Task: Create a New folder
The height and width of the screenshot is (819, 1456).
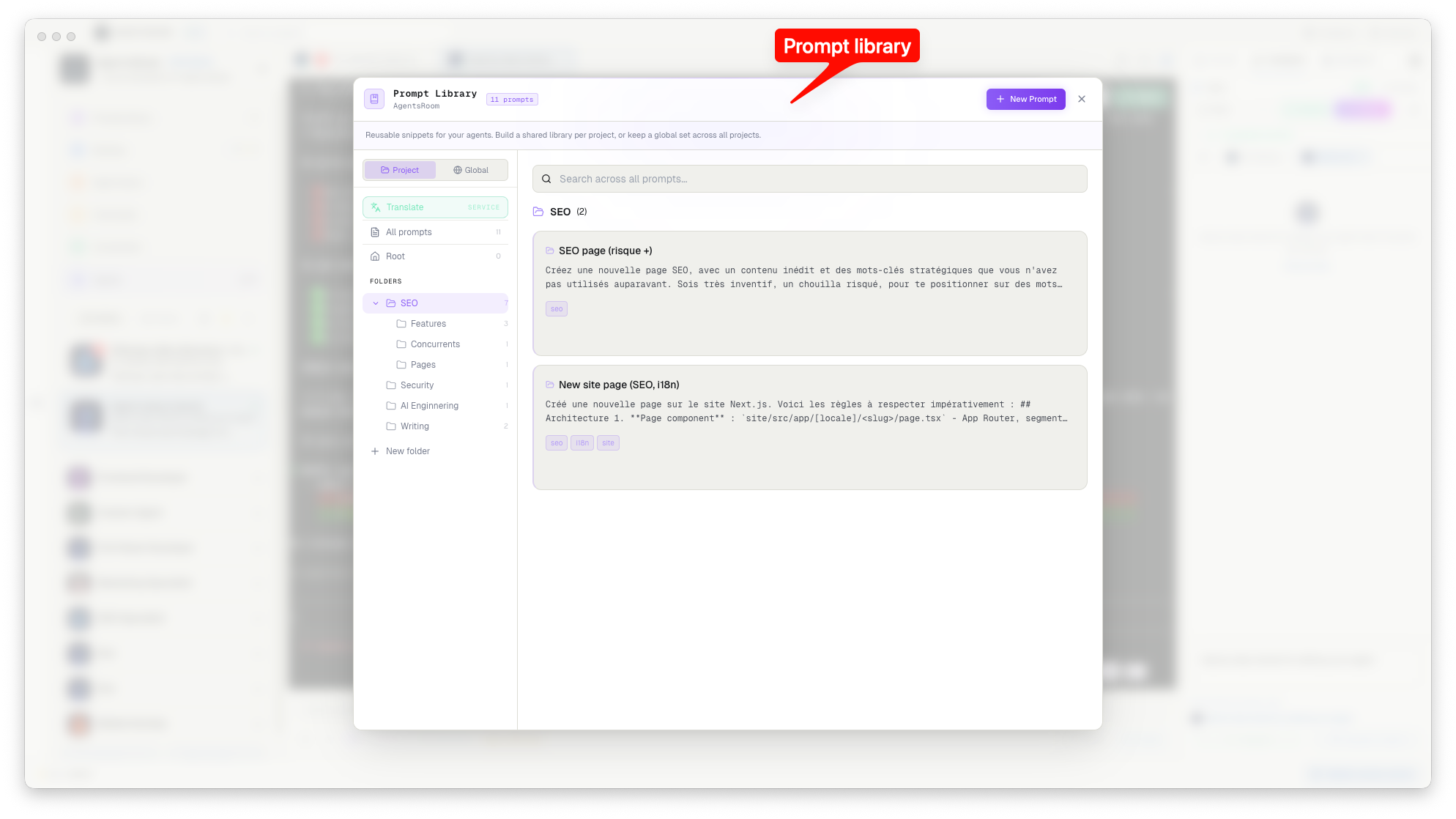Action: (x=435, y=451)
